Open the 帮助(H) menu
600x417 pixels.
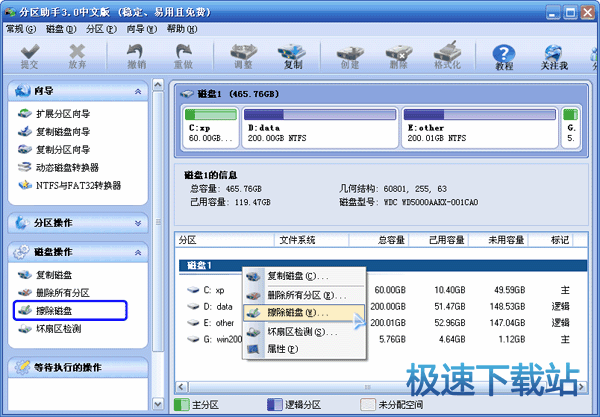(x=182, y=29)
